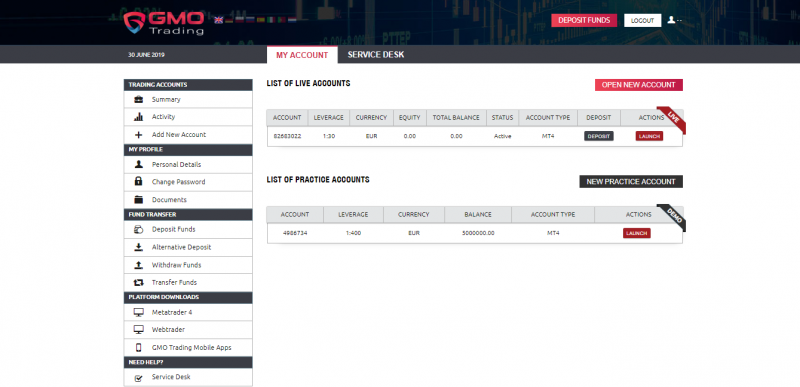Click List of Practice Accounts heading

click(x=318, y=180)
